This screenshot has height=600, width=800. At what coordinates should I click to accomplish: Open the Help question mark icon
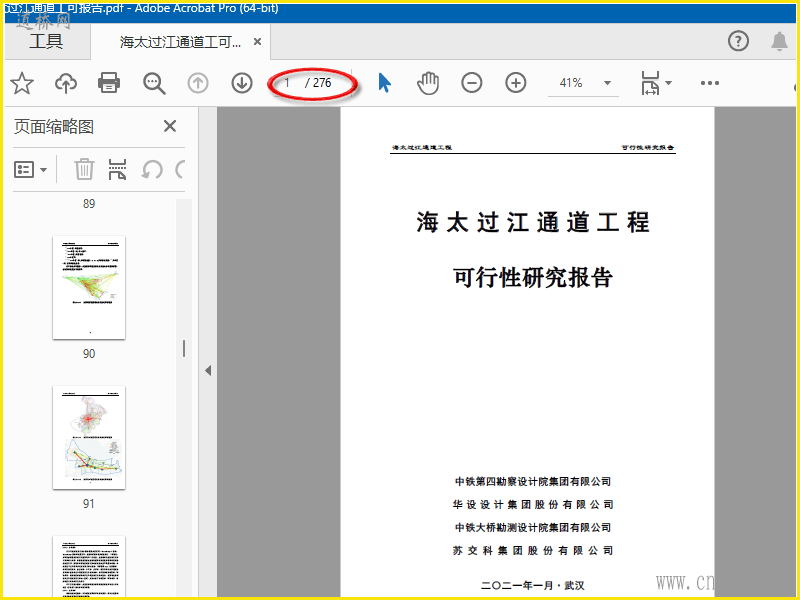[x=738, y=41]
